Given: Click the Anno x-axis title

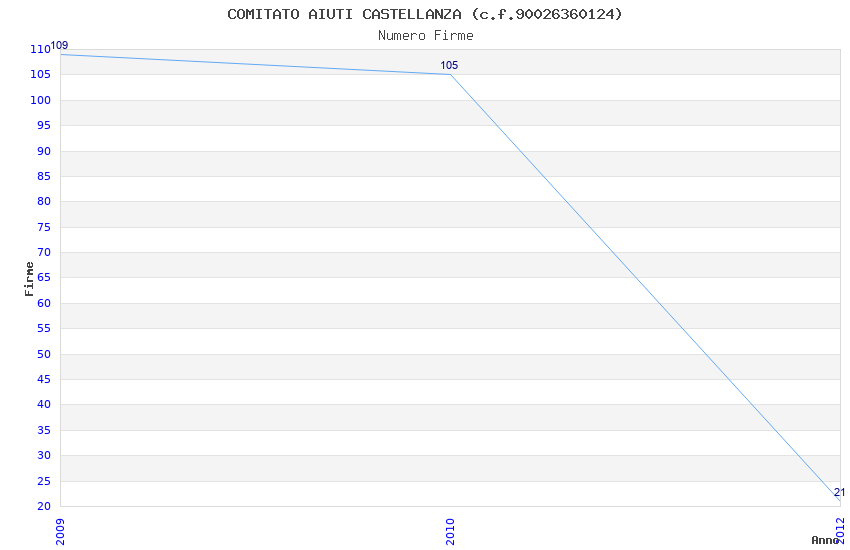Looking at the screenshot, I should [x=825, y=540].
